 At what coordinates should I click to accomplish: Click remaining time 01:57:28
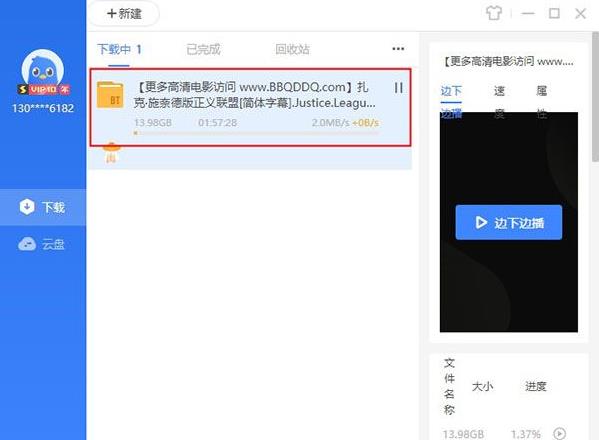[x=217, y=123]
